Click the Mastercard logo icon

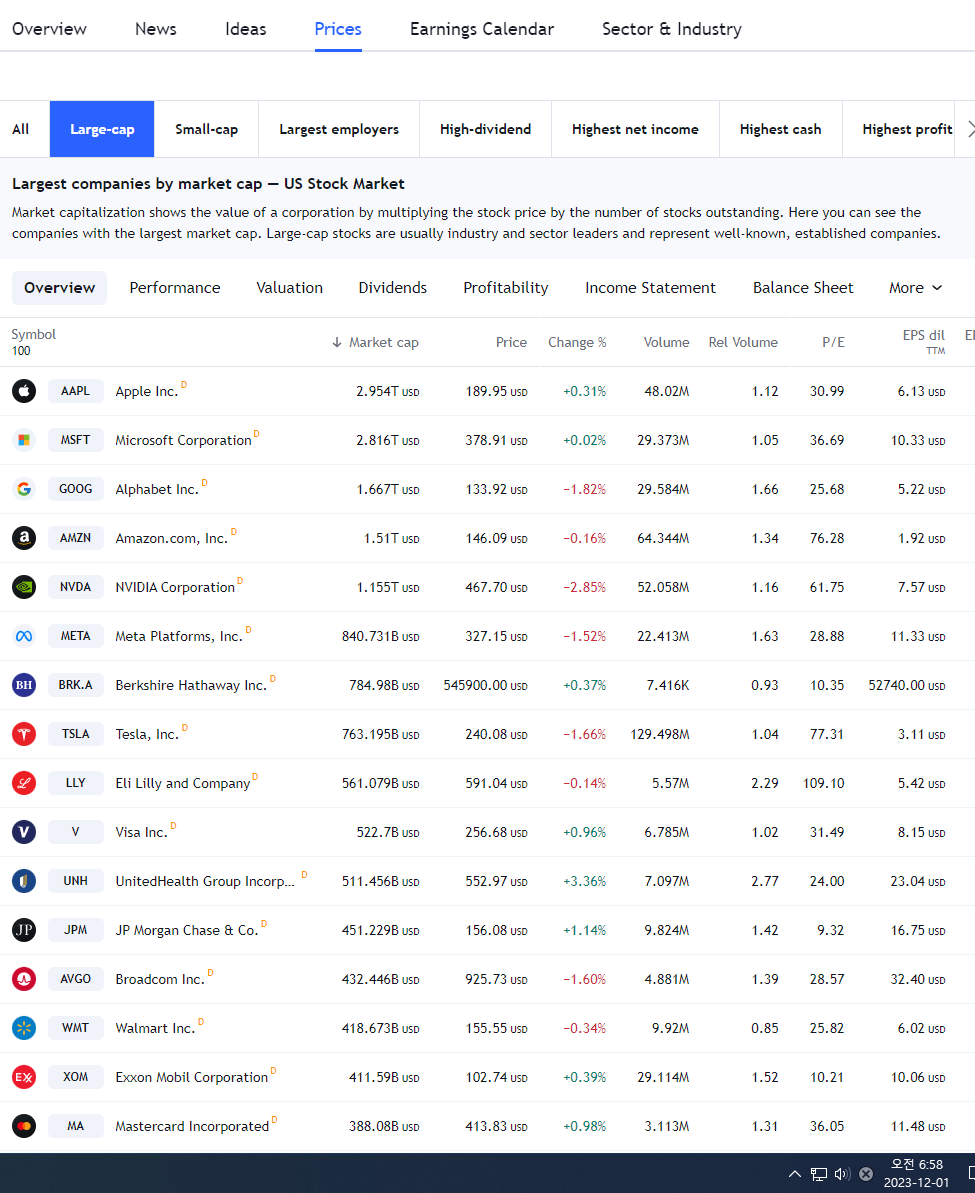pos(24,1126)
